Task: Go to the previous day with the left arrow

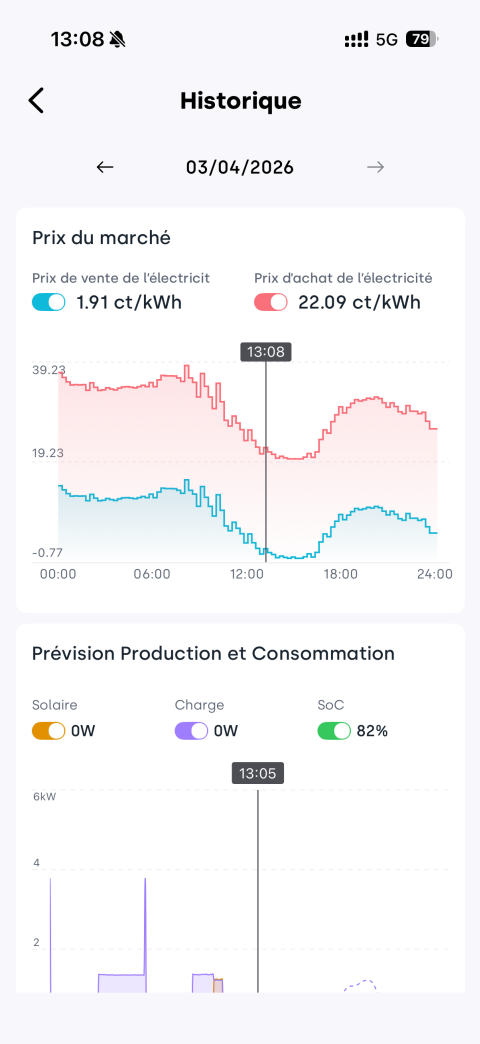Action: tap(105, 167)
